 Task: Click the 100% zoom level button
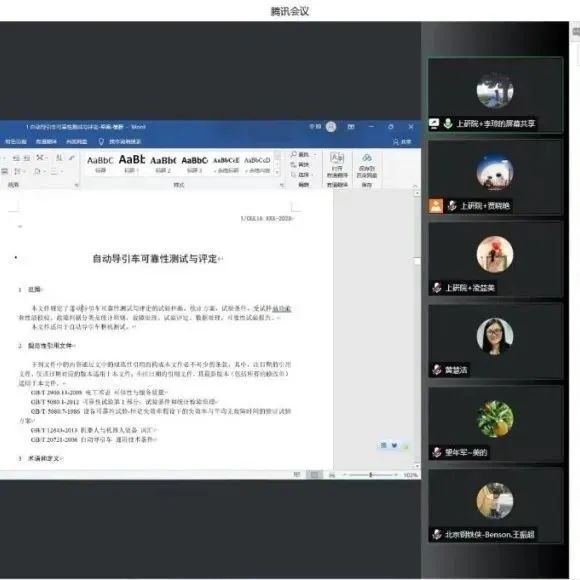(x=410, y=475)
